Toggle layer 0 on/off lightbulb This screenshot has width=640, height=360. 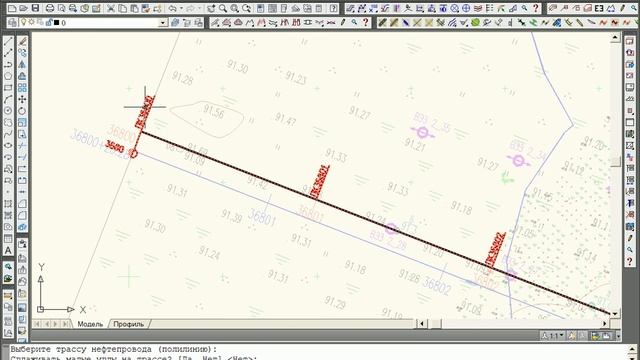24,22
